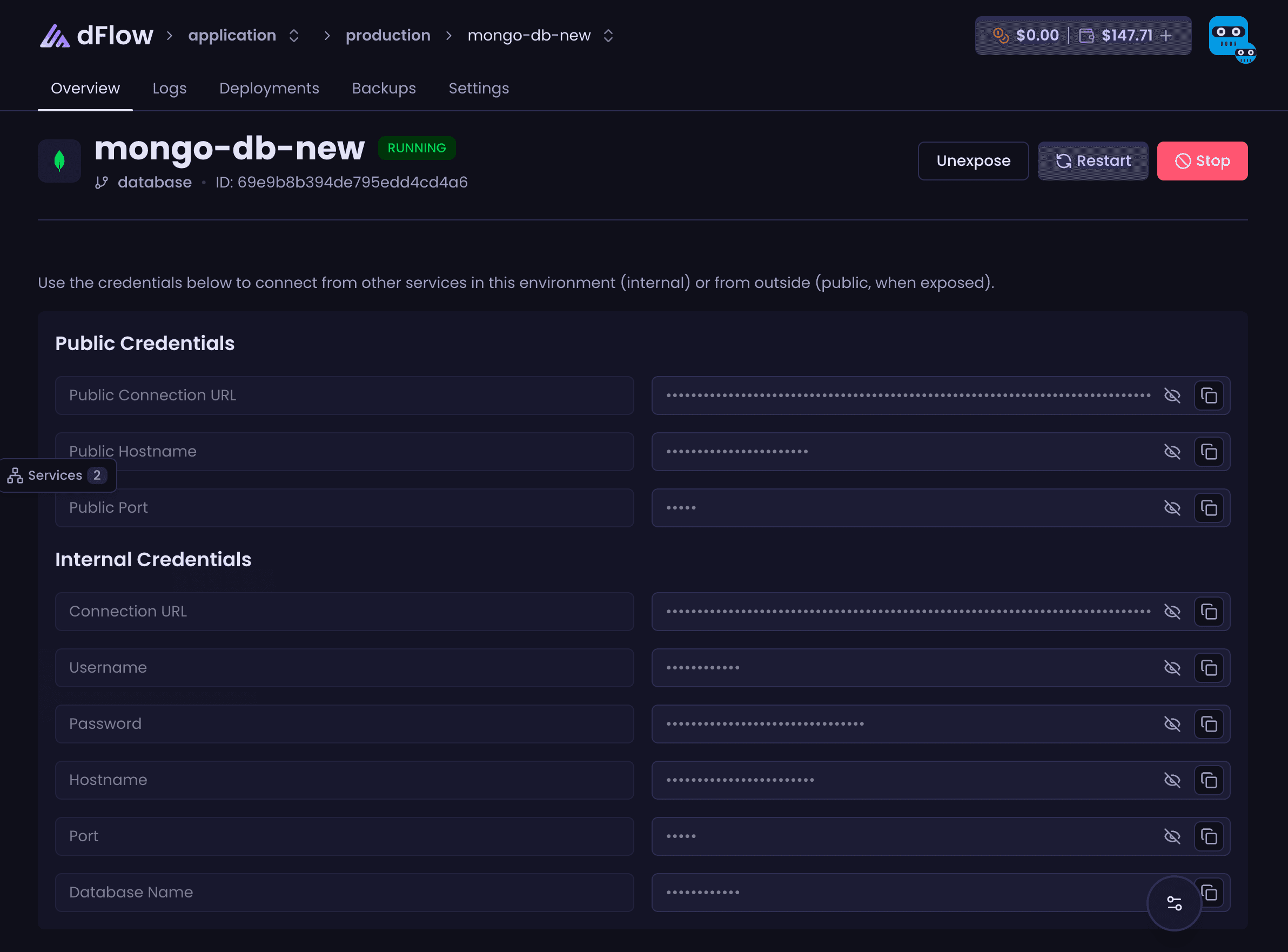Copy the Public Connection URL value
The image size is (1288, 952).
pos(1209,395)
